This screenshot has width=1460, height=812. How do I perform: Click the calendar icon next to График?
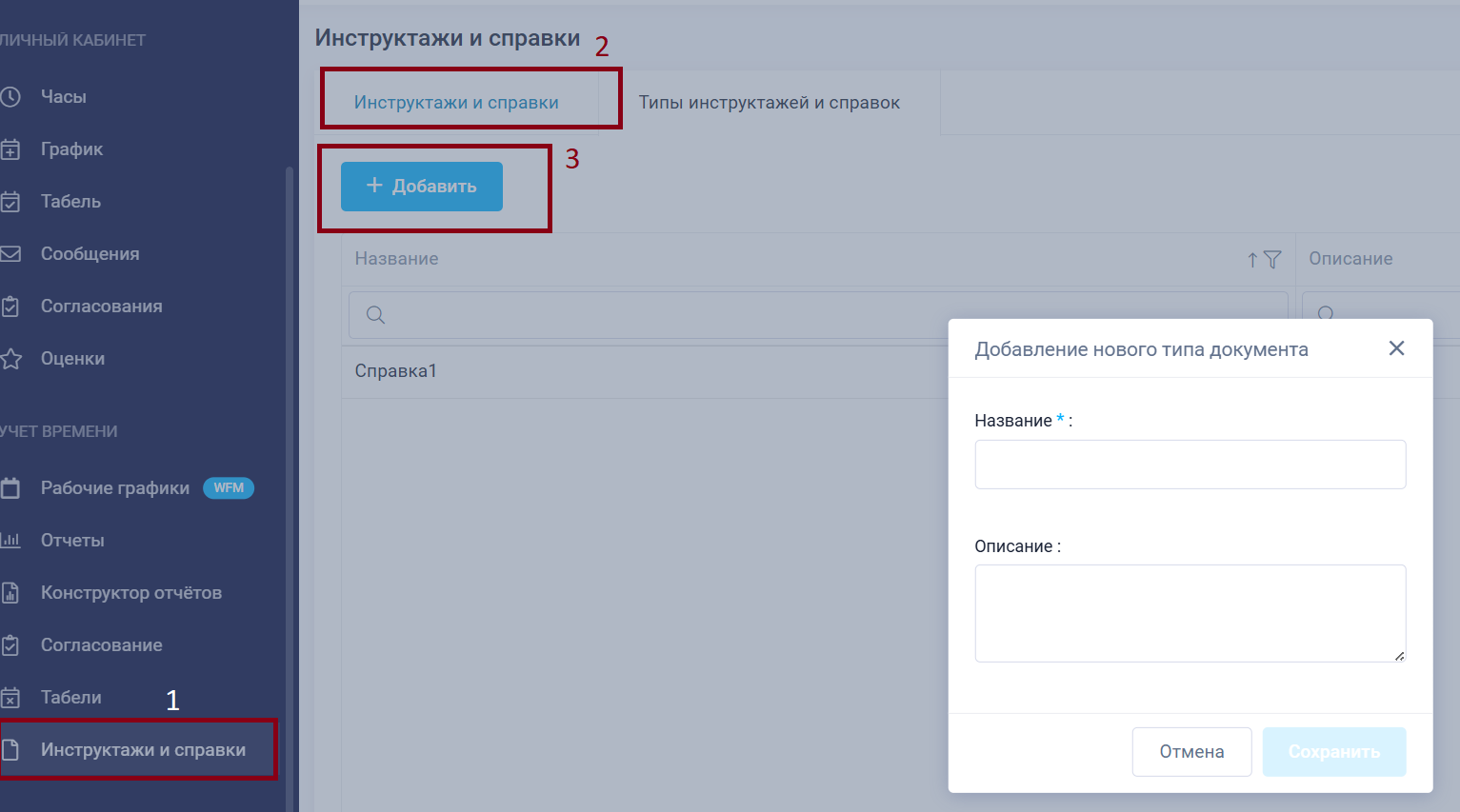pos(10,149)
